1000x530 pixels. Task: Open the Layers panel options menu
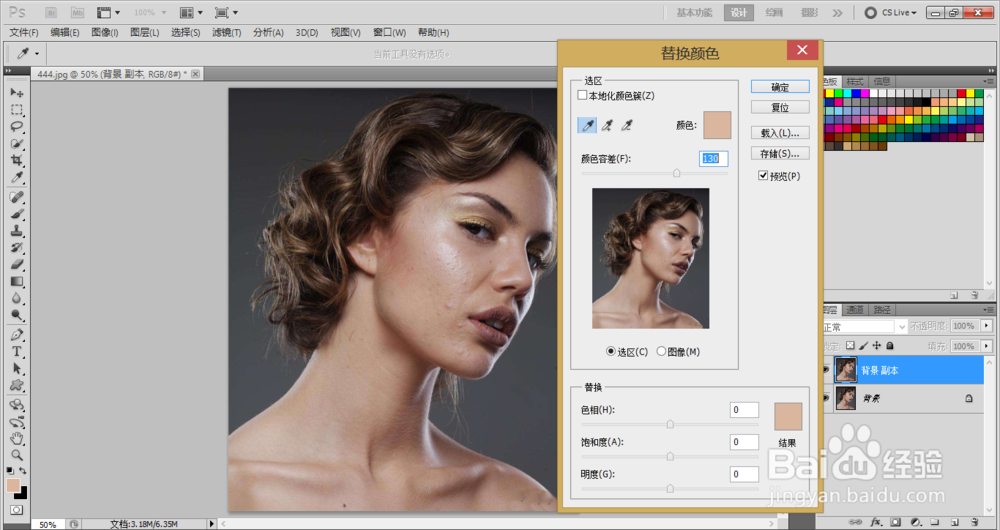tap(989, 310)
